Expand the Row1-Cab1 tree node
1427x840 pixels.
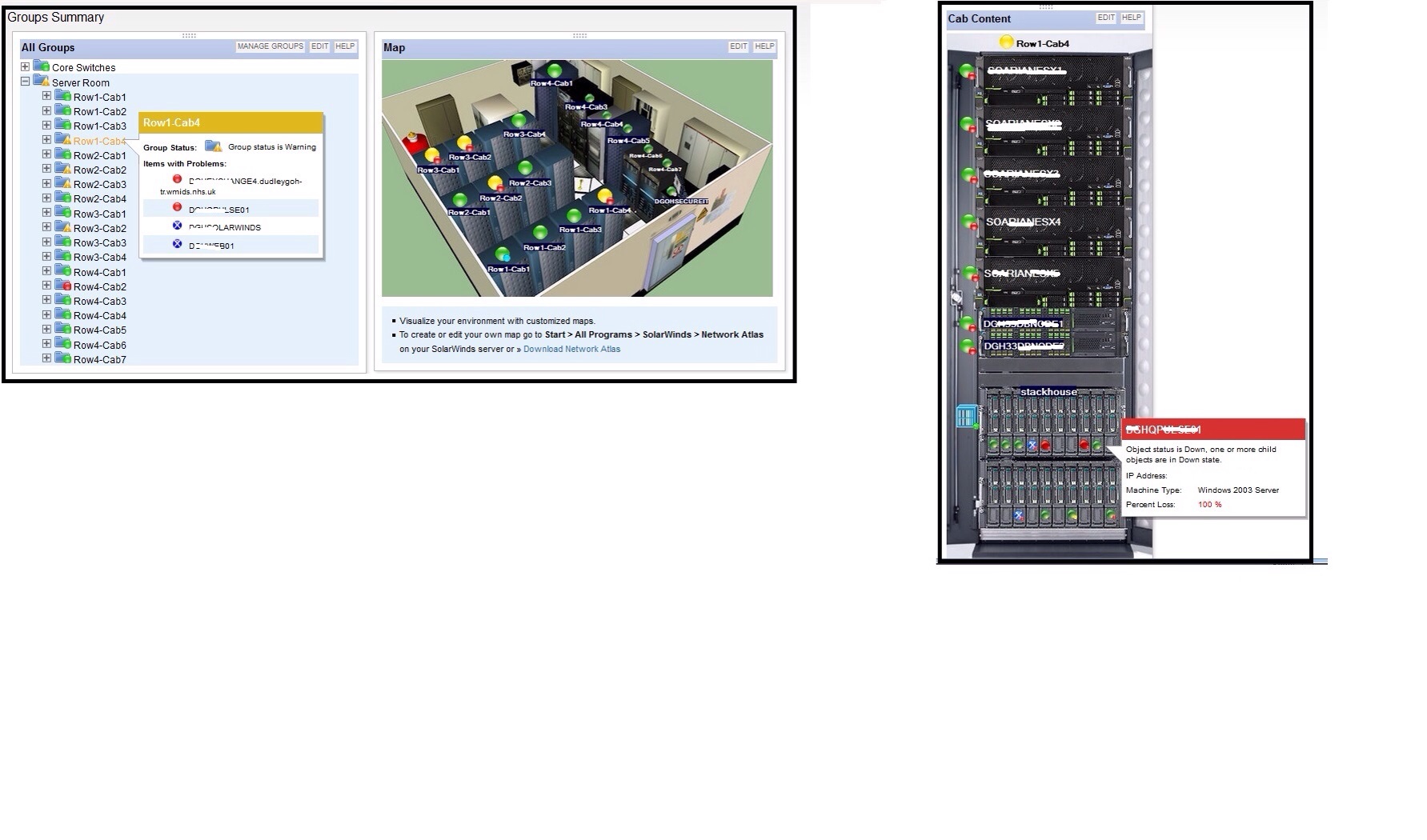tap(46, 96)
